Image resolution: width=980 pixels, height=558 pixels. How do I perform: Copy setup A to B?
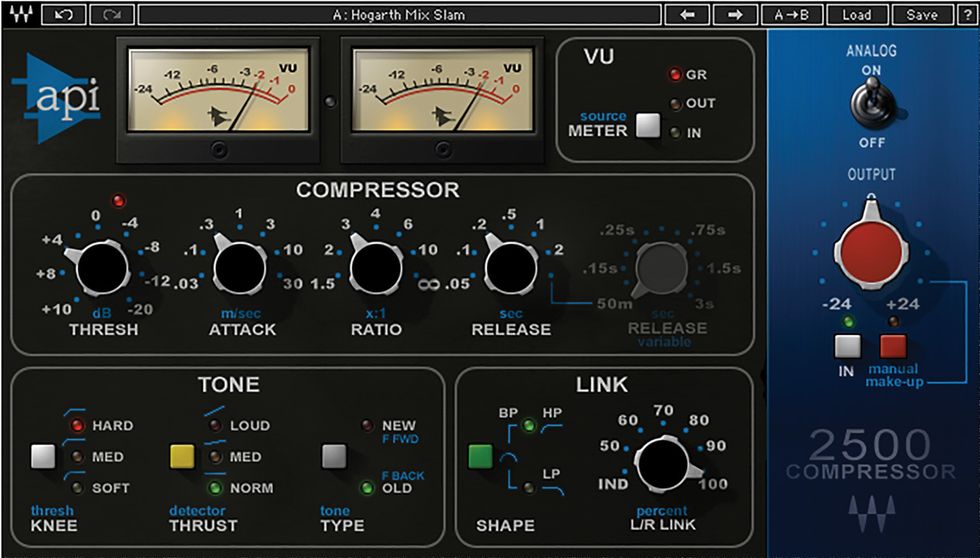click(x=792, y=15)
